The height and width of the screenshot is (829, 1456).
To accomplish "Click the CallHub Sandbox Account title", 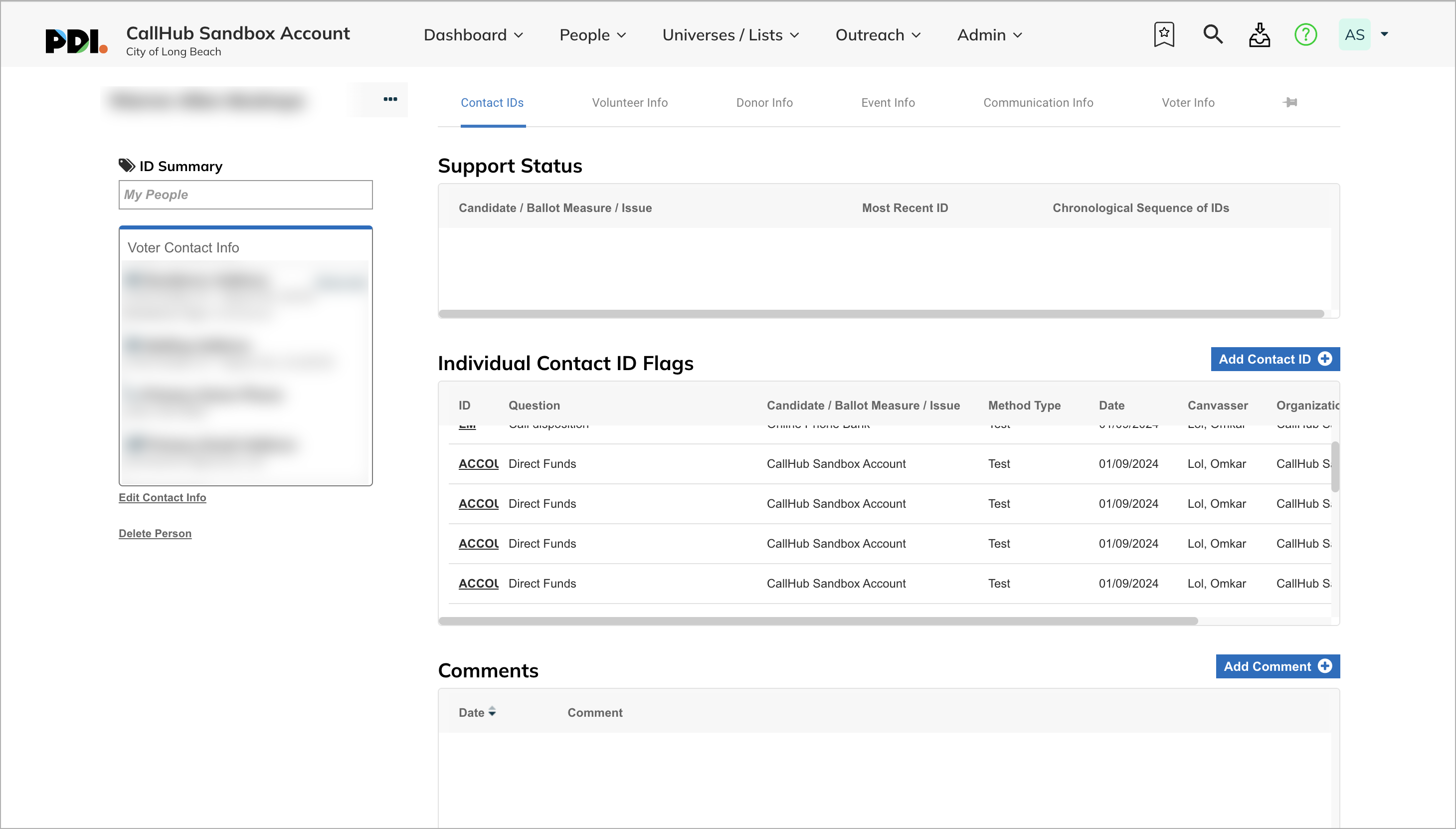I will tap(238, 33).
